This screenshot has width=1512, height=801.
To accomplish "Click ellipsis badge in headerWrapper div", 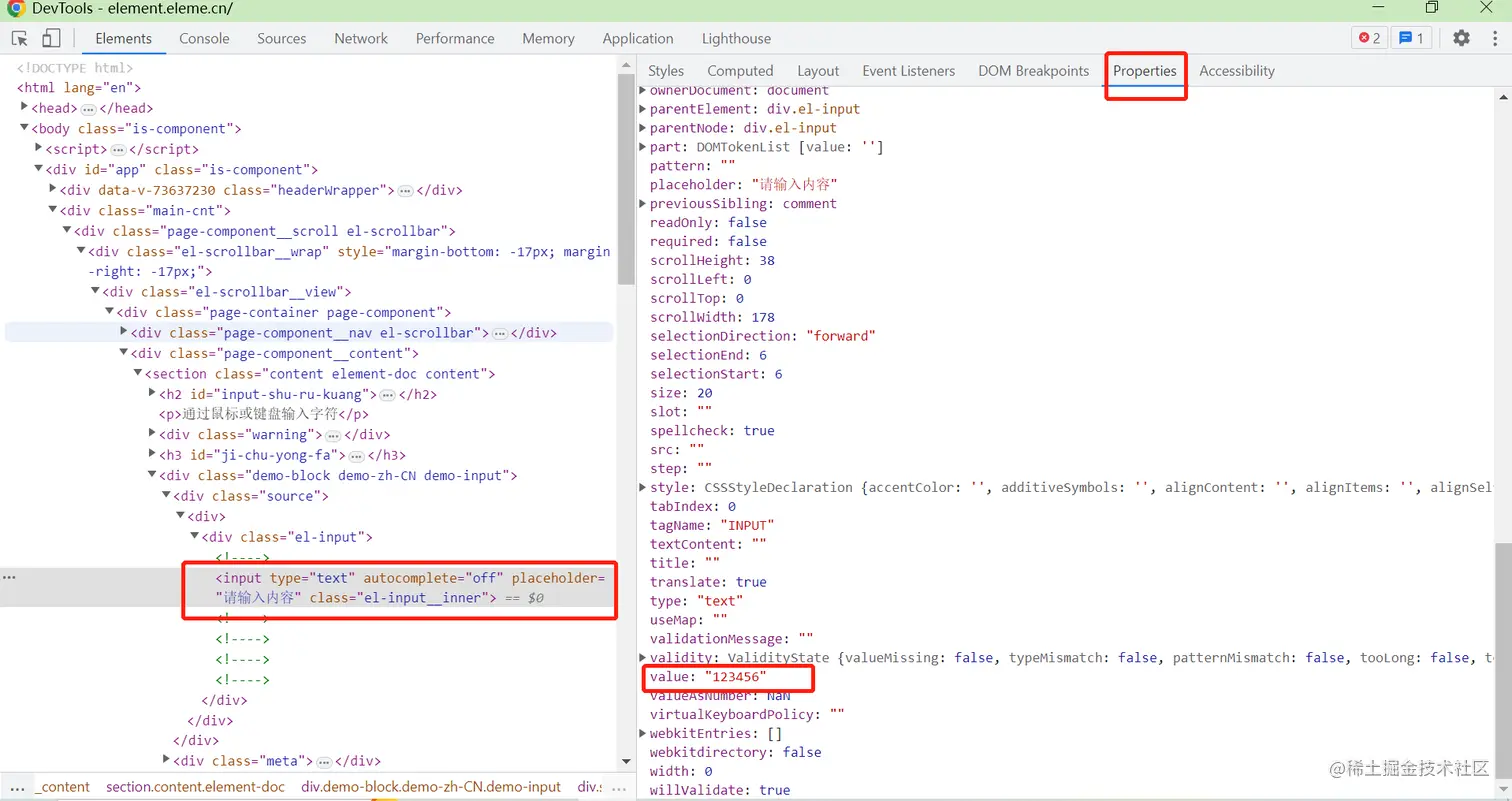I will (x=405, y=190).
